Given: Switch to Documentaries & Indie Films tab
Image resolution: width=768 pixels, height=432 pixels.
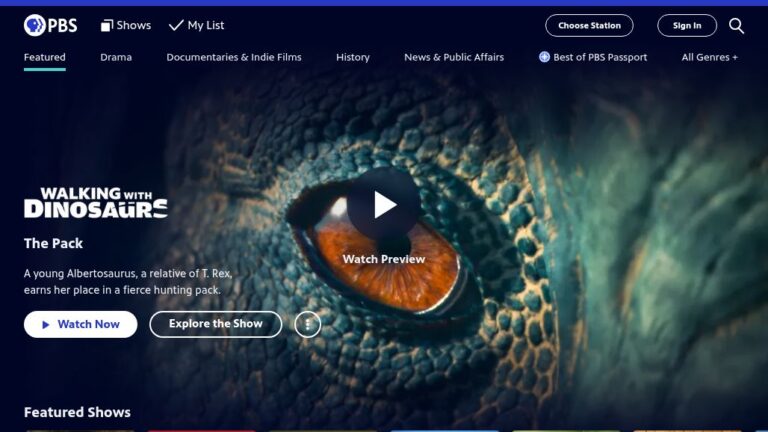Looking at the screenshot, I should [x=234, y=57].
